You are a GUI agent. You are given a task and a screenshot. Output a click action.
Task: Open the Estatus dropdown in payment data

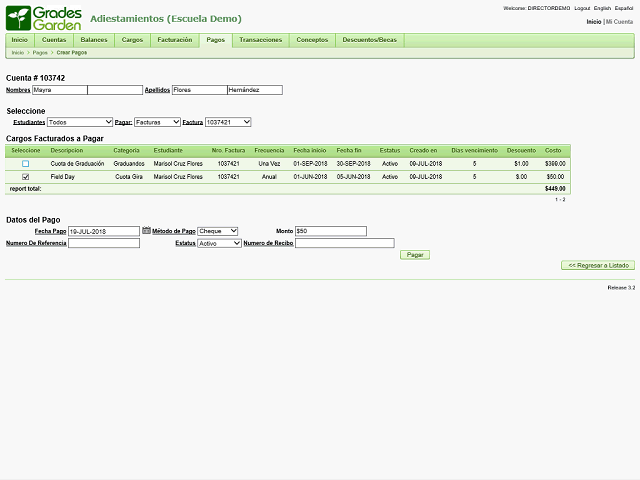point(219,243)
